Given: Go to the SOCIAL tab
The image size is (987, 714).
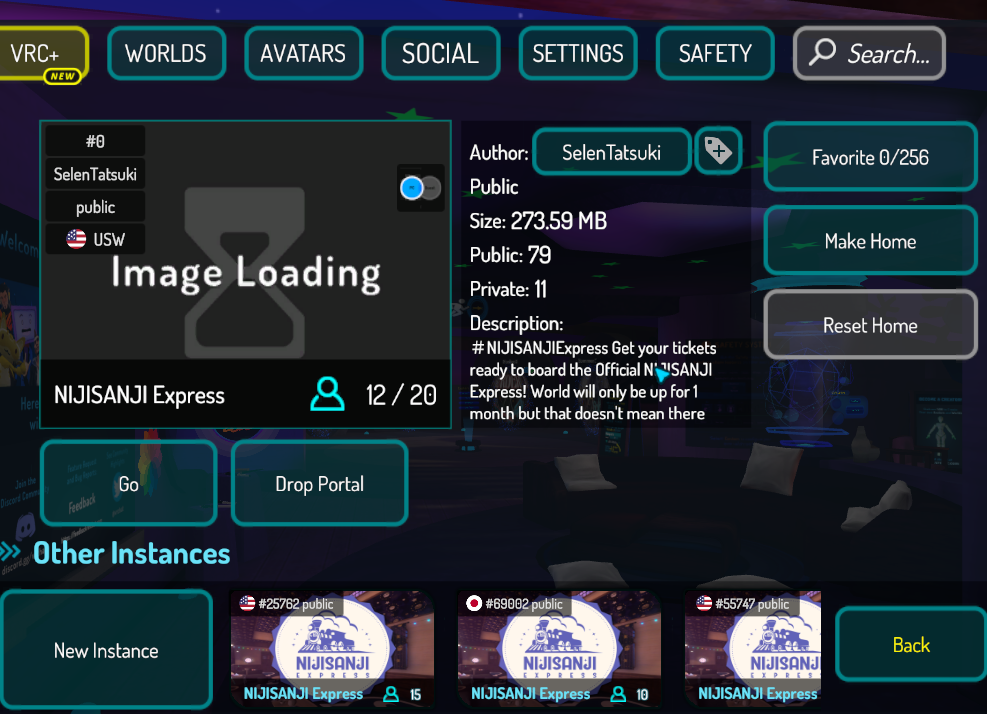Looking at the screenshot, I should click(441, 54).
